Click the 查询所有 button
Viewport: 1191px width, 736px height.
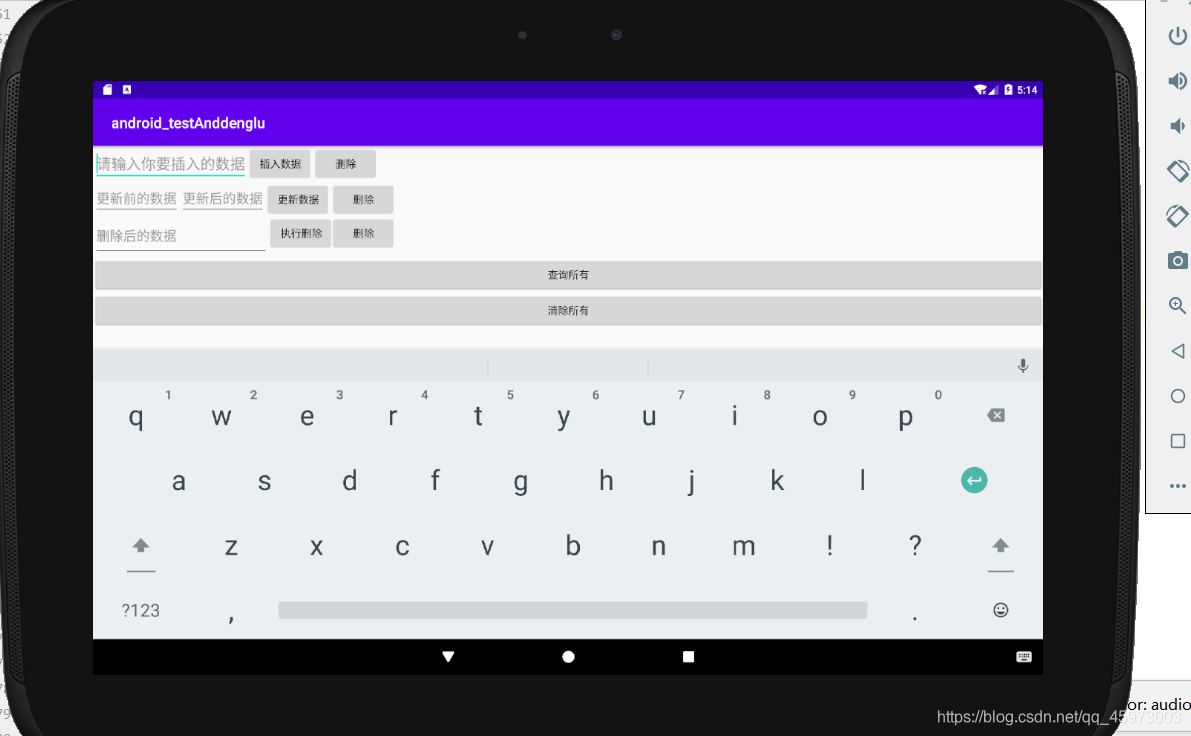pyautogui.click(x=568, y=275)
